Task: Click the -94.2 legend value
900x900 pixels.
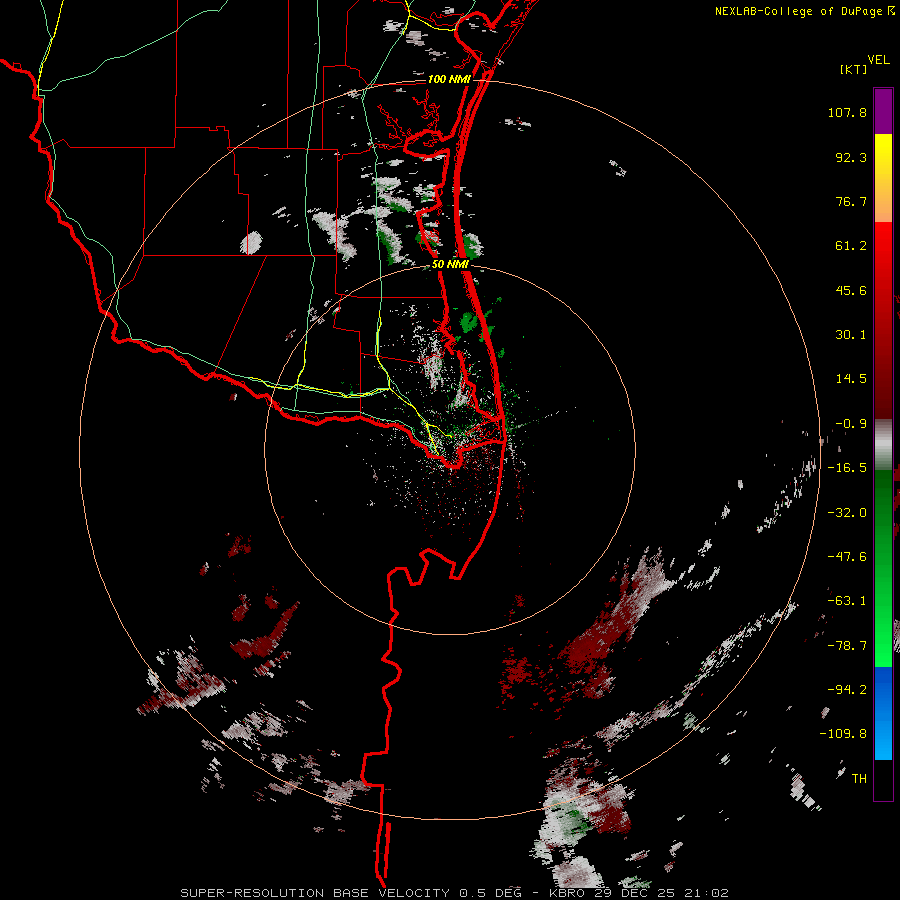Action: coord(847,690)
